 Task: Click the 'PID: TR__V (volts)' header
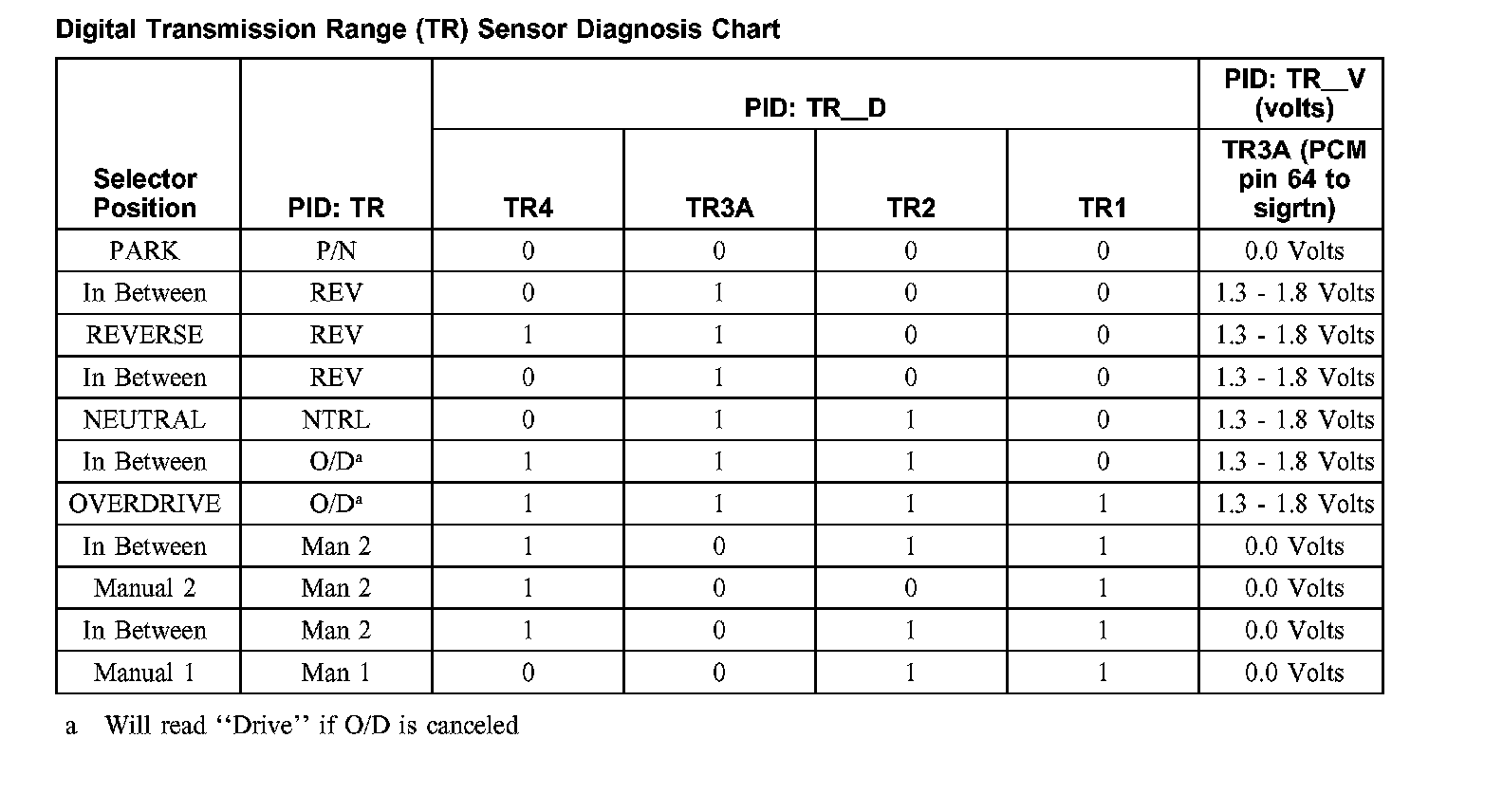(1293, 93)
